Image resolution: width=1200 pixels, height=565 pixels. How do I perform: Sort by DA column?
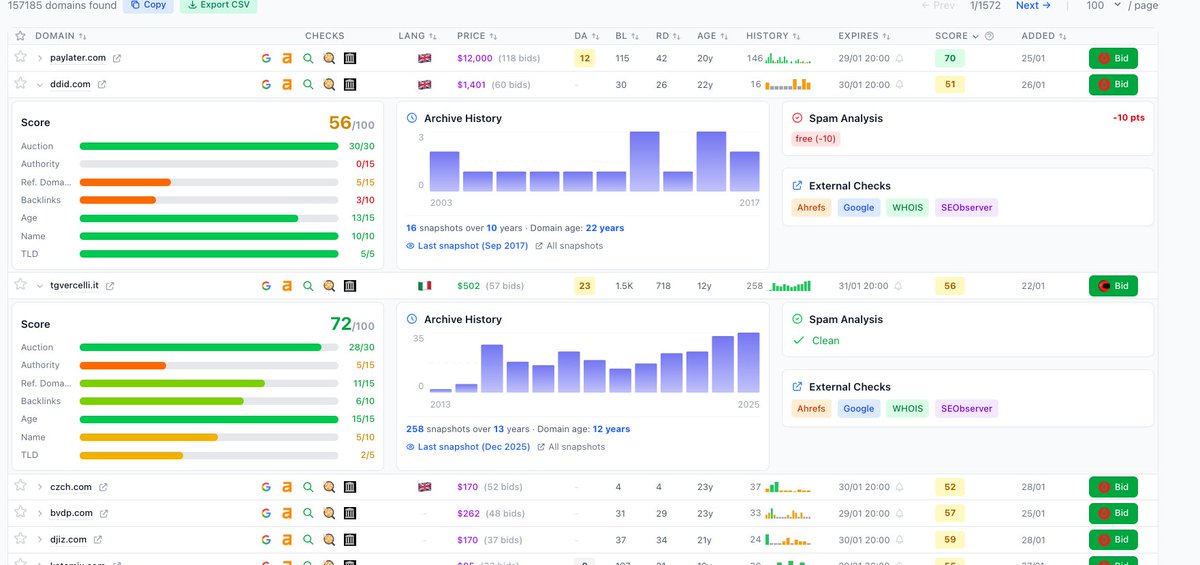(x=587, y=36)
